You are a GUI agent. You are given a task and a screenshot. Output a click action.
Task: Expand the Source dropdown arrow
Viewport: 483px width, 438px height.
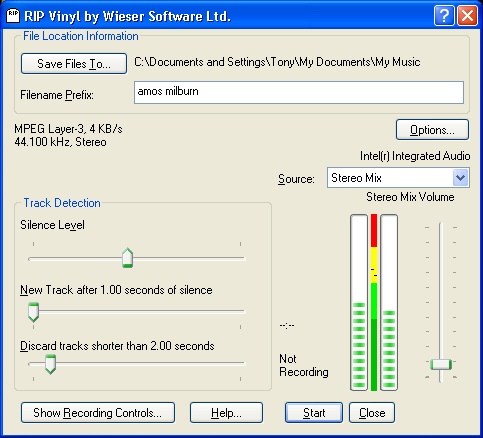[460, 178]
